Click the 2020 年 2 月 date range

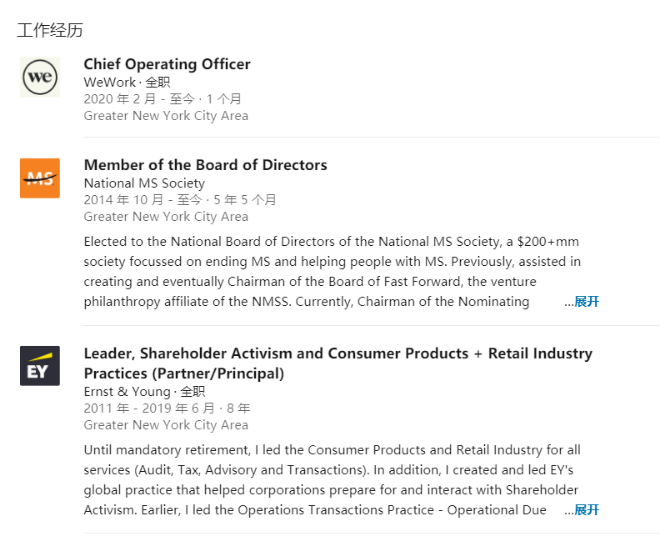[x=162, y=99]
